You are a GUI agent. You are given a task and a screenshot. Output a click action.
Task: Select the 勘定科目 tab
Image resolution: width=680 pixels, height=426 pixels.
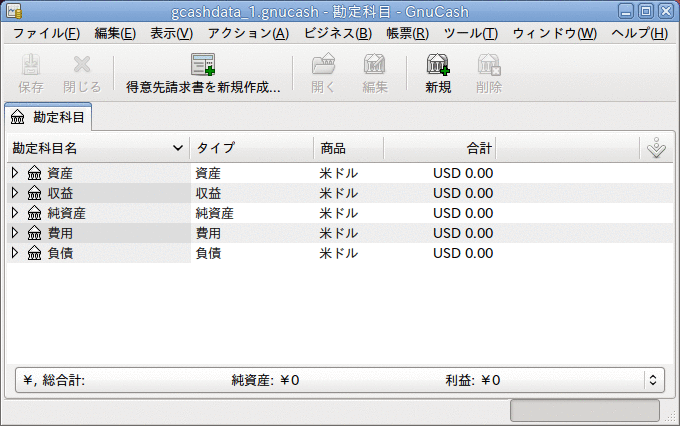coord(48,117)
